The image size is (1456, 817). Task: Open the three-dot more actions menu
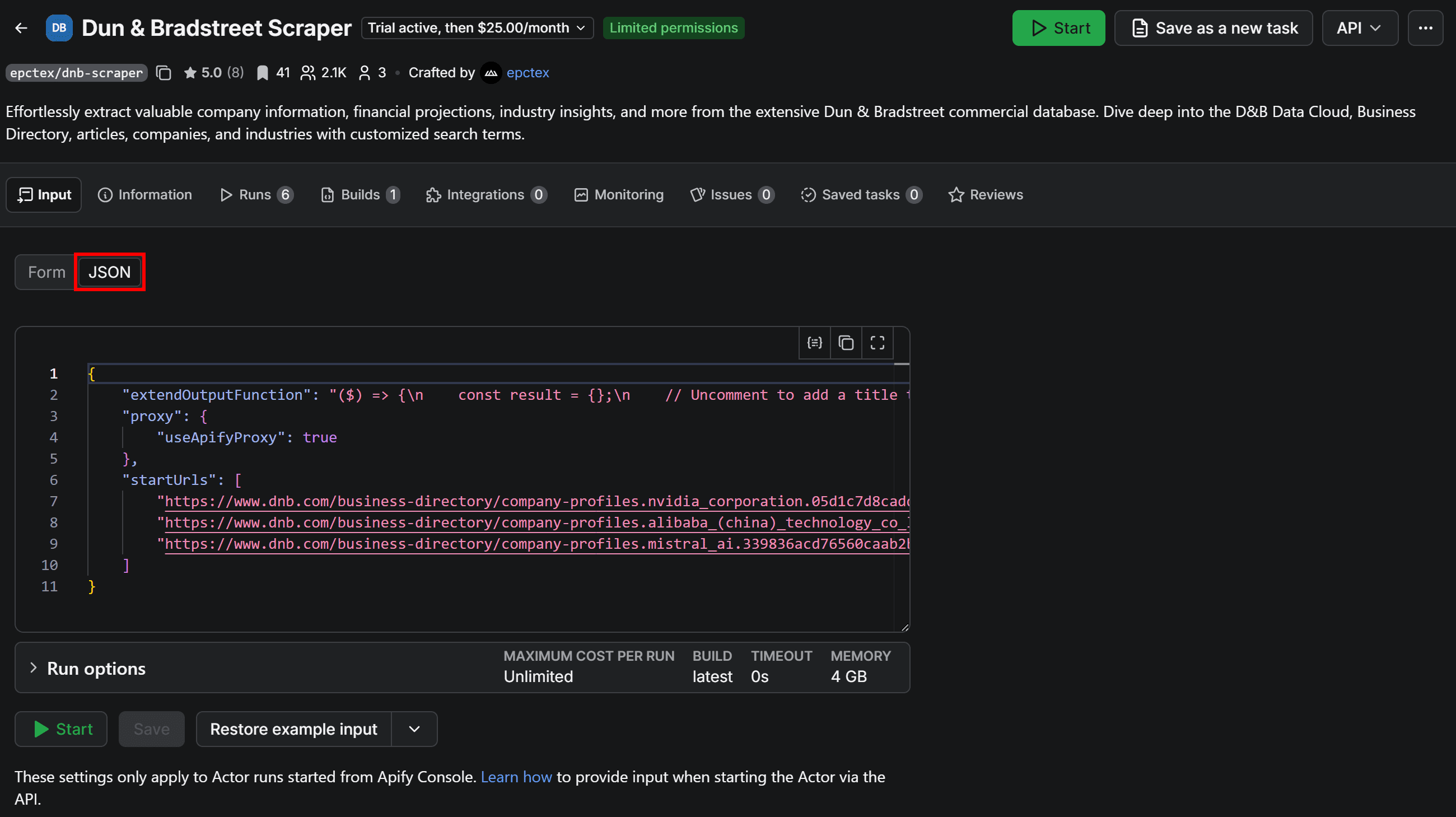coord(1425,27)
